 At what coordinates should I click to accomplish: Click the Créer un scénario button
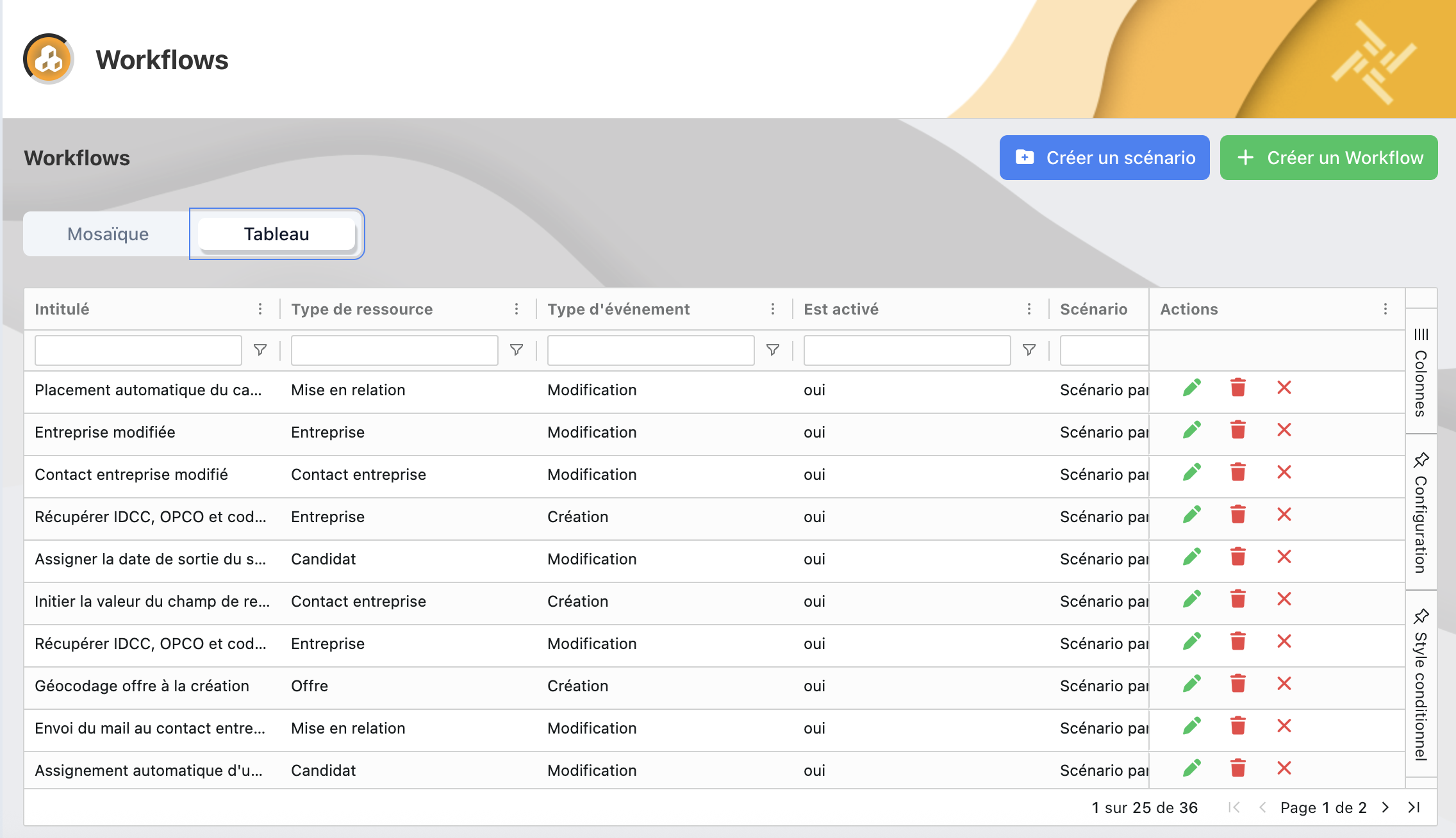point(1105,158)
